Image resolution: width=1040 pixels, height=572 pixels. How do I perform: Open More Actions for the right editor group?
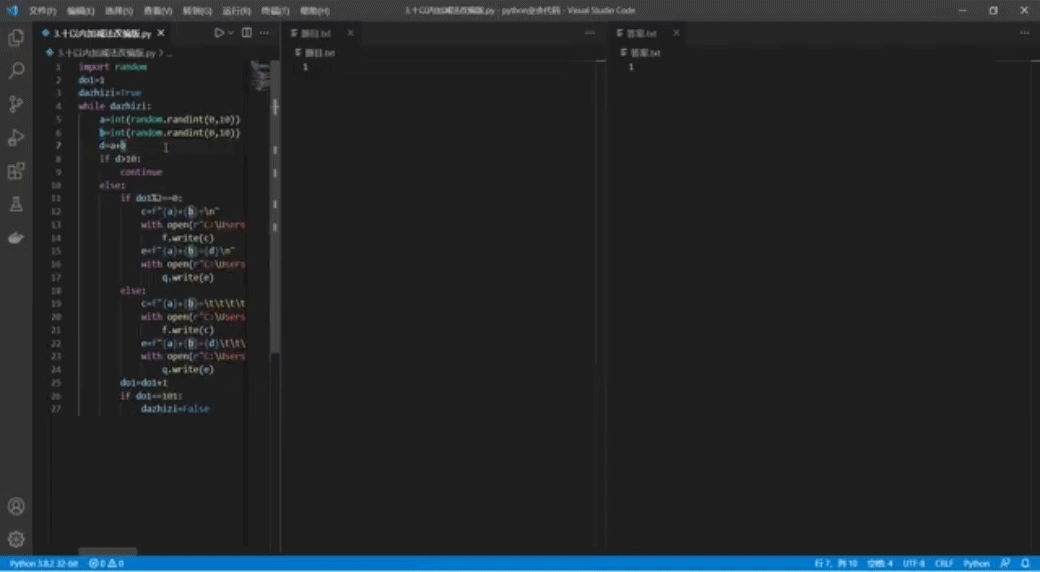1024,33
